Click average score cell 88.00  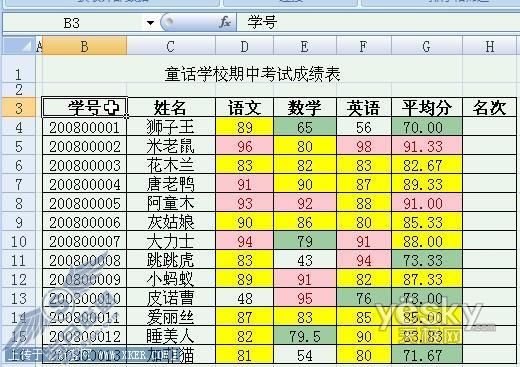click(x=427, y=241)
